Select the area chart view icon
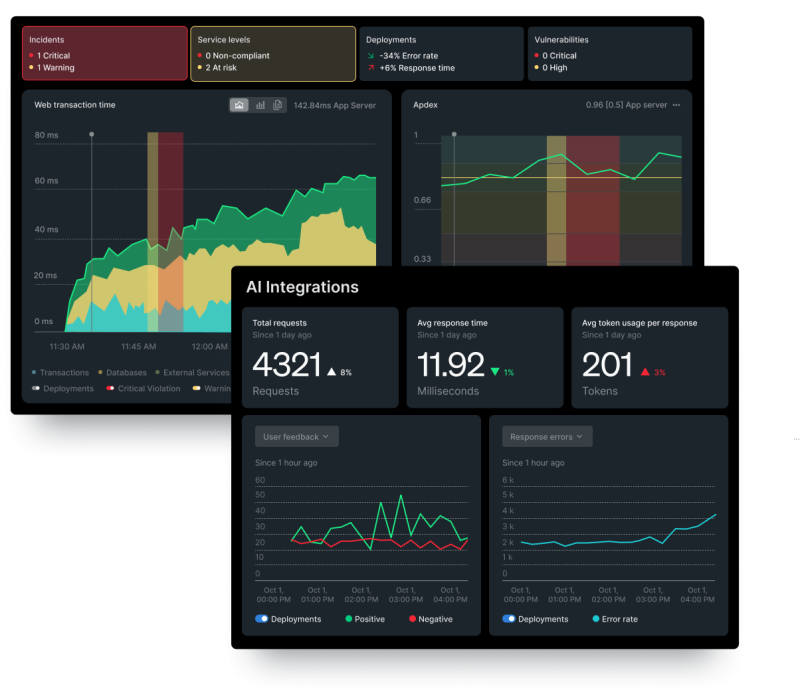800x694 pixels. (239, 105)
